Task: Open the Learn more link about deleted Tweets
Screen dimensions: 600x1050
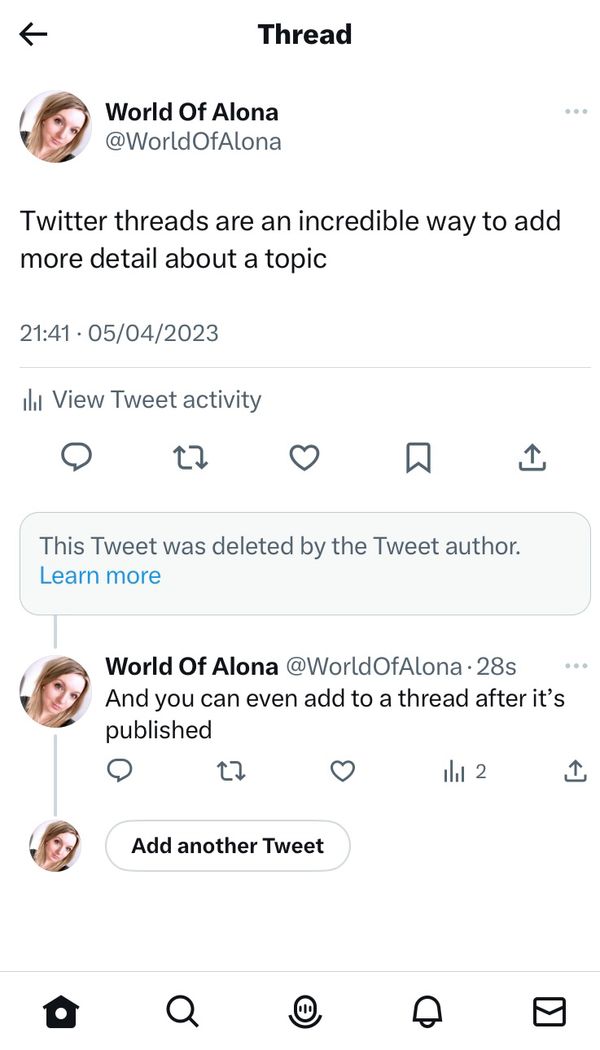Action: tap(99, 575)
